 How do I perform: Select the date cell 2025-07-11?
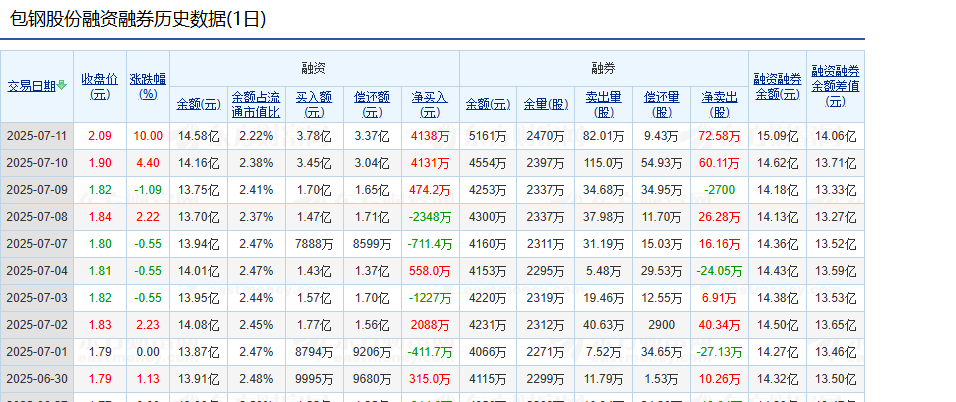[x=37, y=135]
